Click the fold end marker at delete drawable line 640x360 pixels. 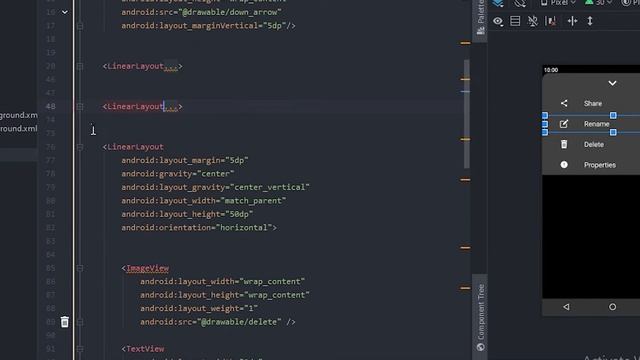pos(80,322)
